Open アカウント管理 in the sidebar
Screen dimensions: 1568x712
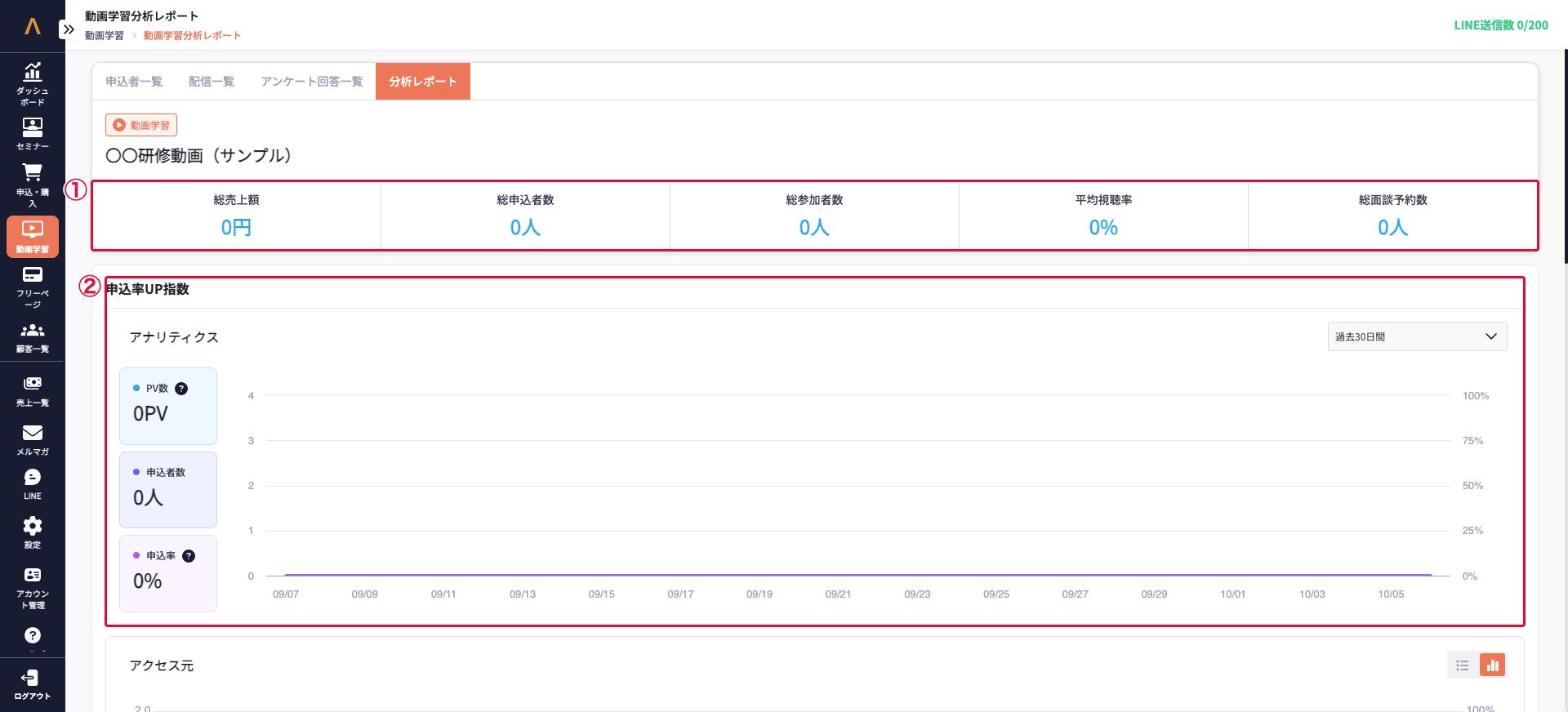point(32,588)
